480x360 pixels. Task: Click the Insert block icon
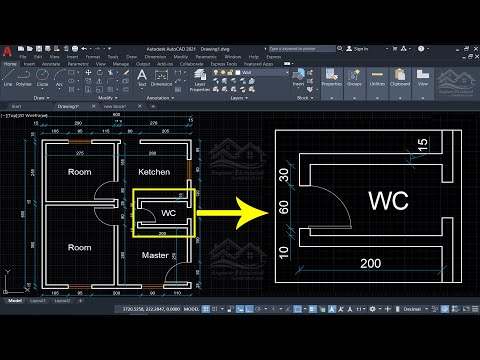click(298, 78)
